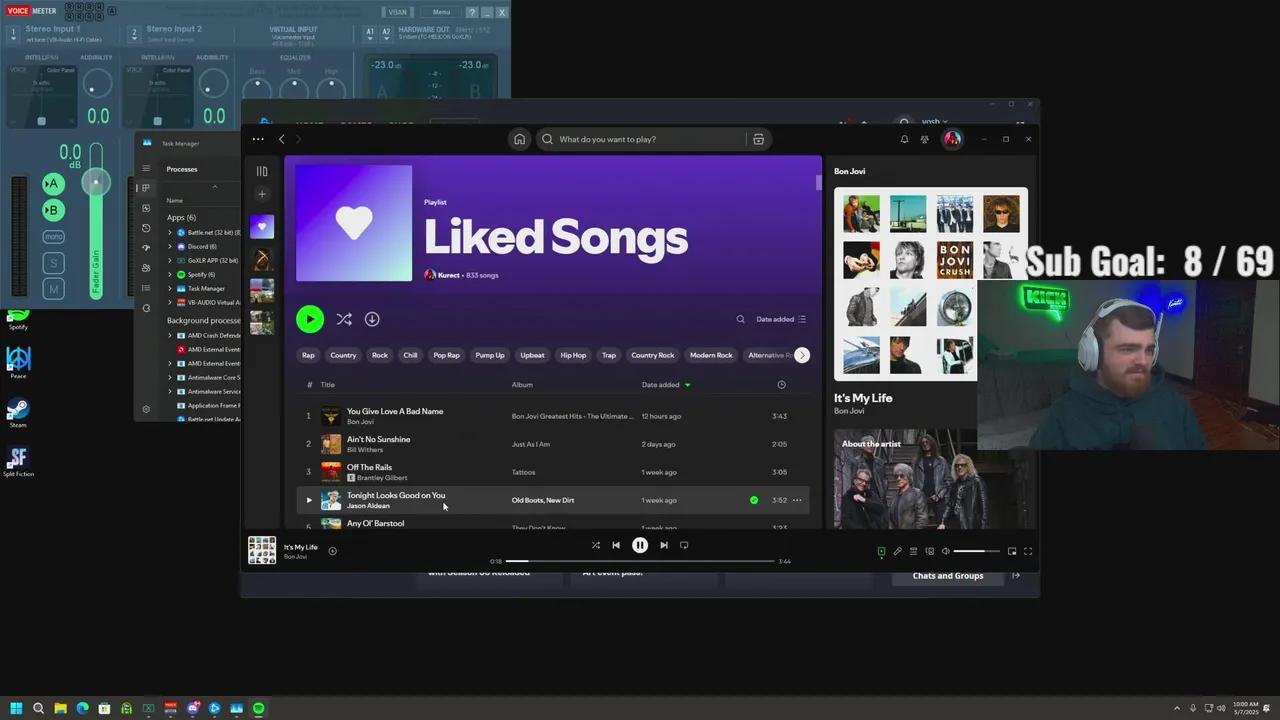Open the Bill Withers artist link
The image size is (1280, 720).
365,450
